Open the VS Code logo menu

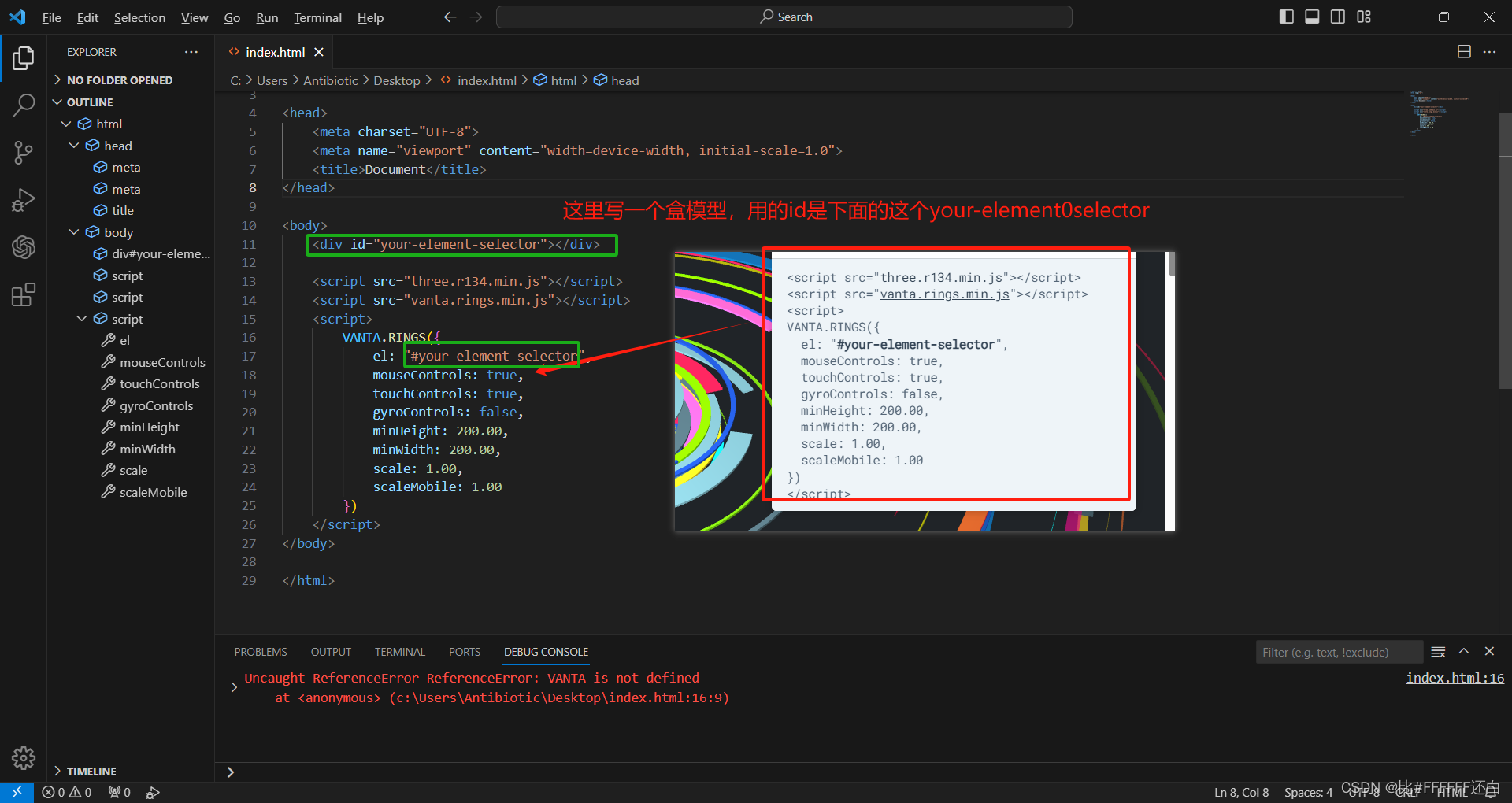point(17,17)
